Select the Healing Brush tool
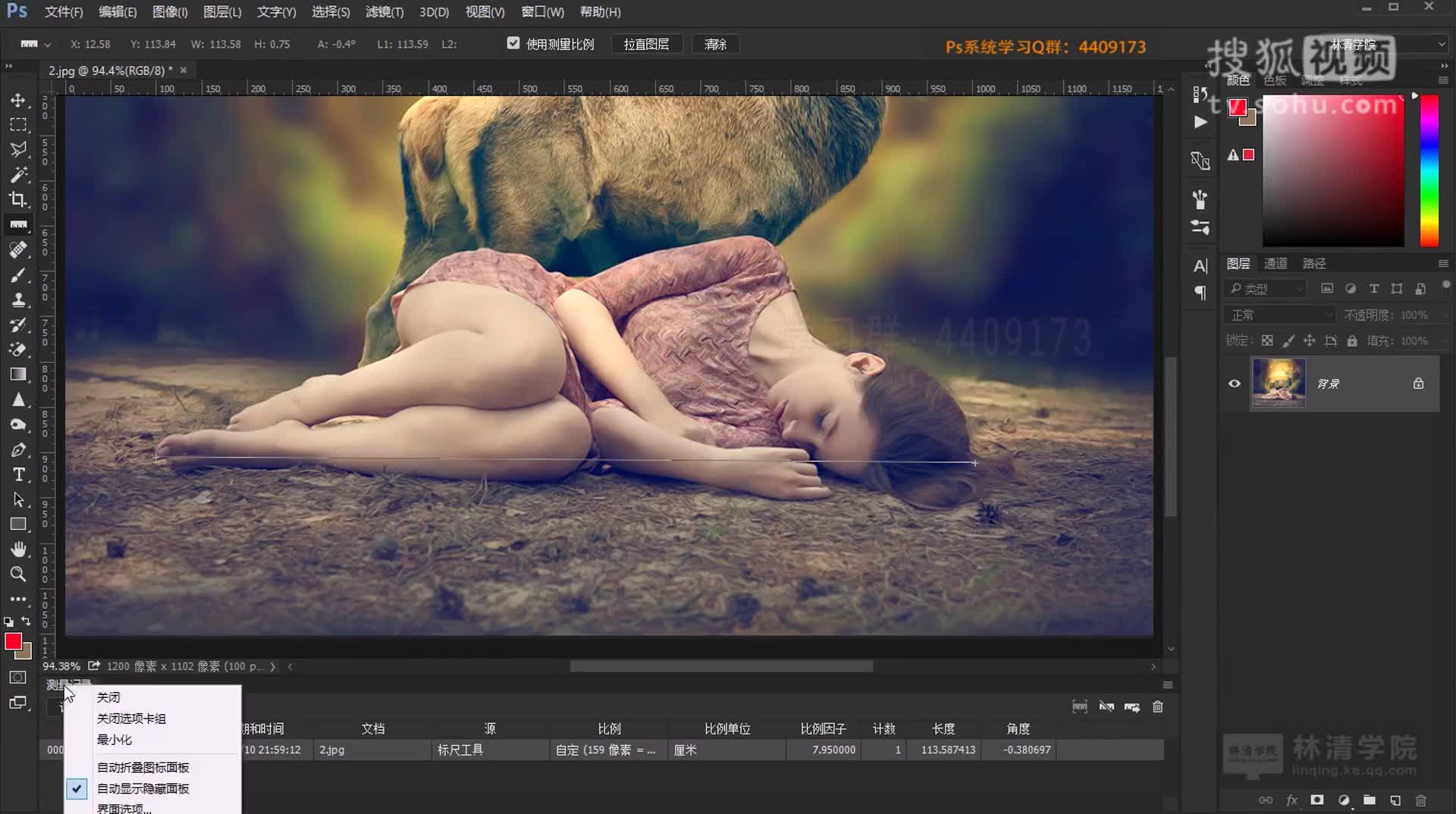 [18, 250]
